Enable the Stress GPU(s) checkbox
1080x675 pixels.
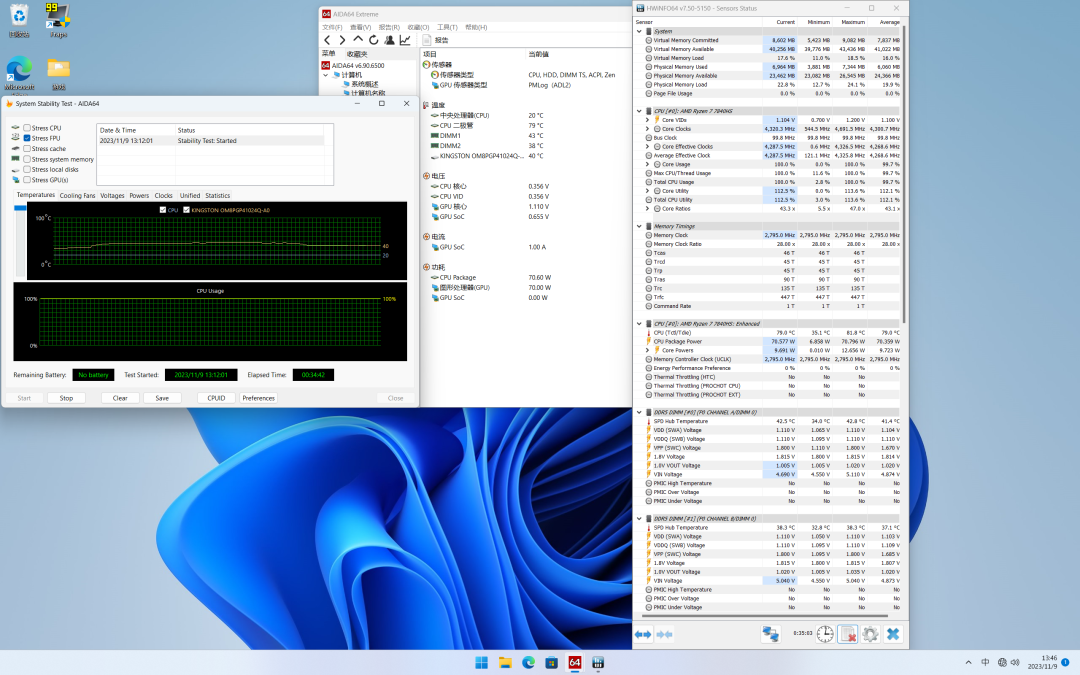[27, 180]
